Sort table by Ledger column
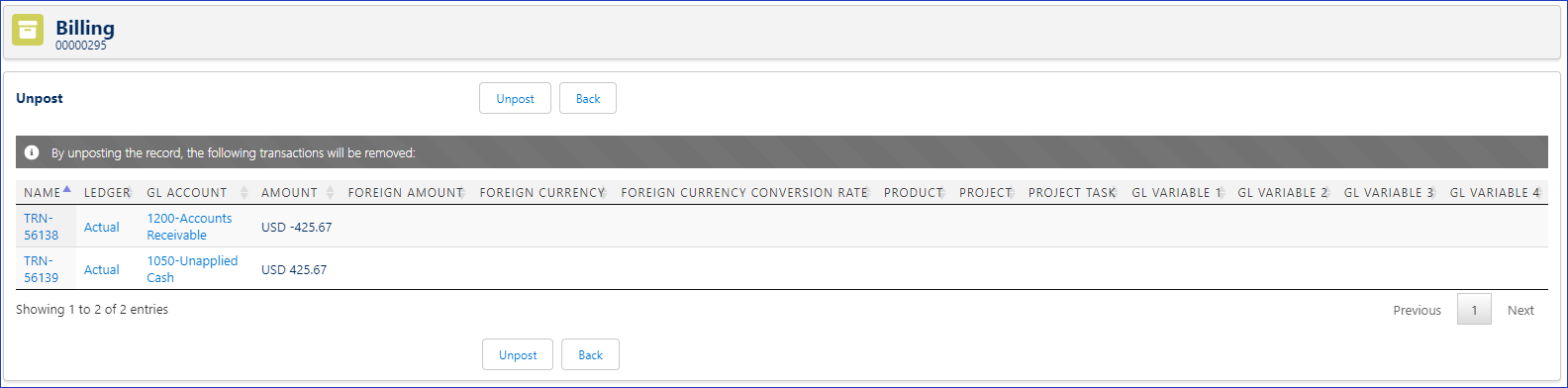 (x=107, y=193)
